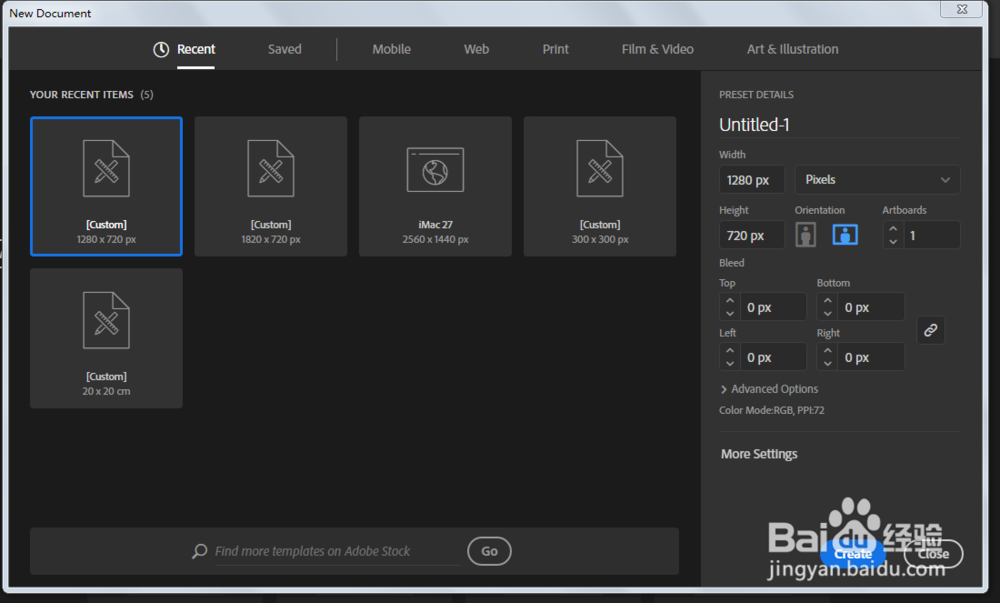Increase the Bottom bleed value
Screen dimensions: 1000x603
(x=828, y=300)
